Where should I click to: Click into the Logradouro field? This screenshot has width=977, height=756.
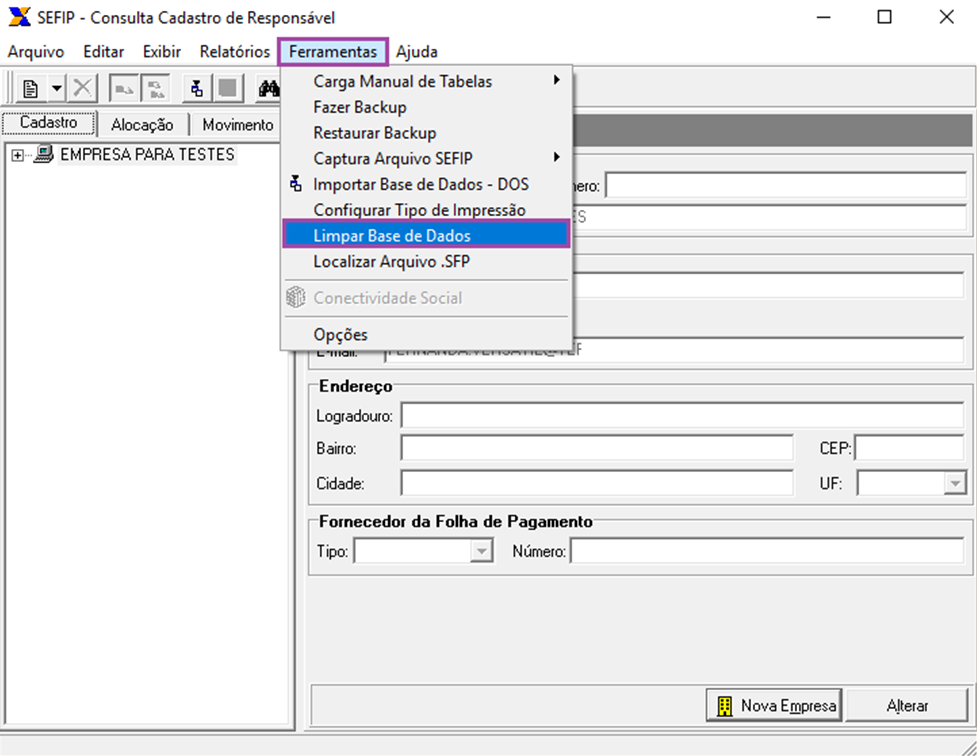click(x=682, y=415)
